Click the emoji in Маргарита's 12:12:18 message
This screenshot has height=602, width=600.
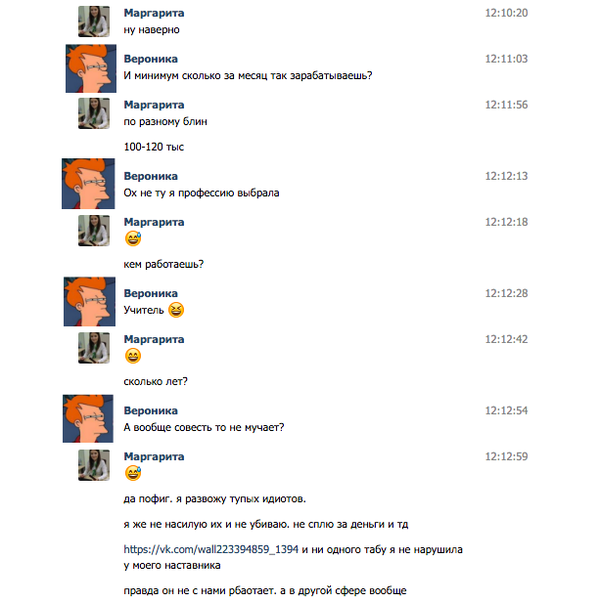pos(132,239)
